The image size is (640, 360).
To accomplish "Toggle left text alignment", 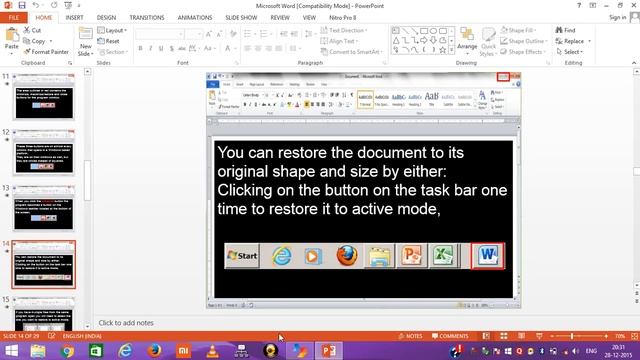I will [247, 49].
